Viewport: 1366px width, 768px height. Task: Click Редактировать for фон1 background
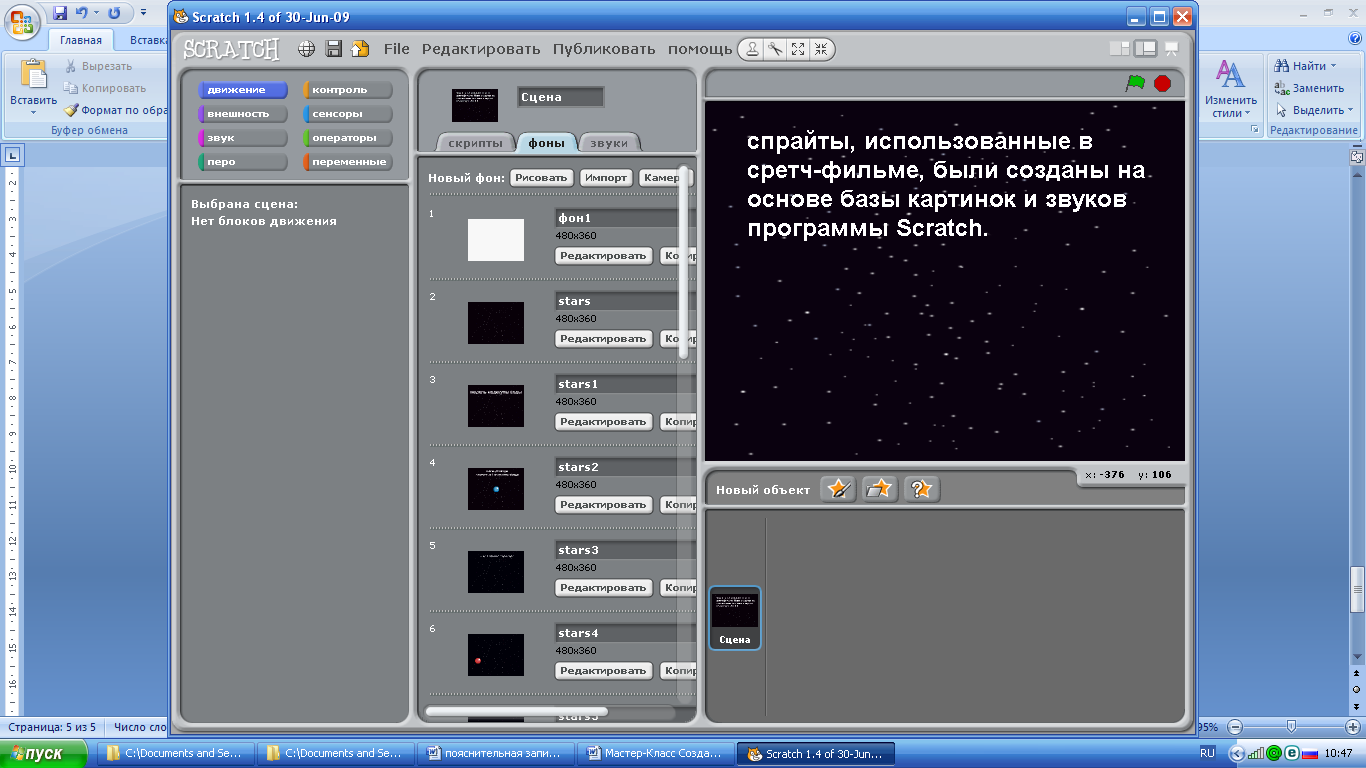pos(603,256)
